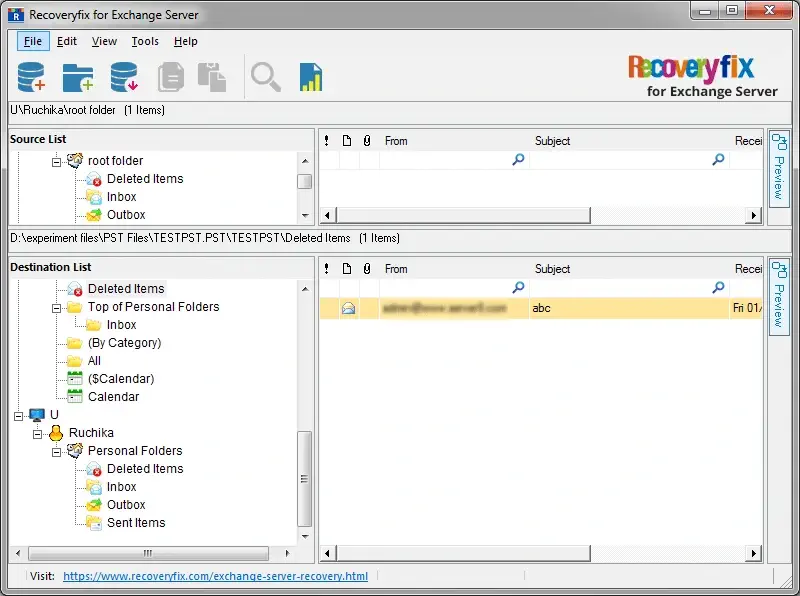Click the Report chart toolbar icon
This screenshot has width=800, height=596.
(x=311, y=78)
